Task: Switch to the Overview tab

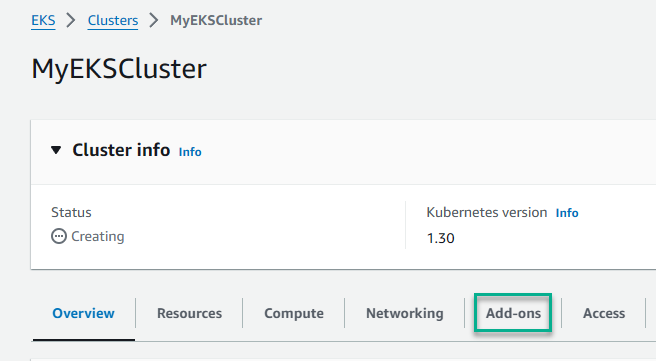Action: pyautogui.click(x=83, y=313)
